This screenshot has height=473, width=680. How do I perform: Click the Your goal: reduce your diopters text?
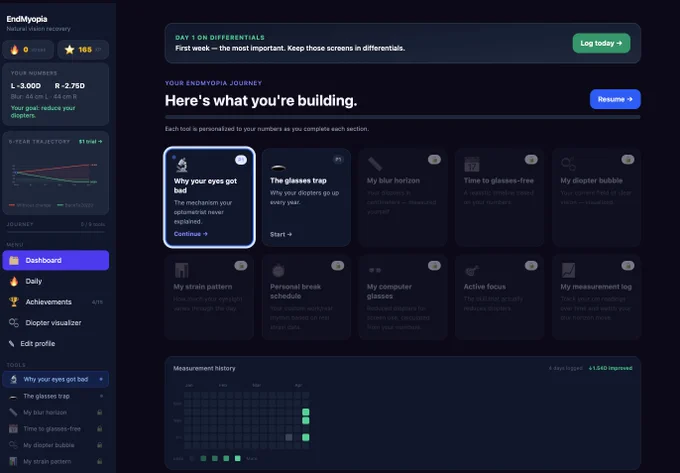(43, 111)
